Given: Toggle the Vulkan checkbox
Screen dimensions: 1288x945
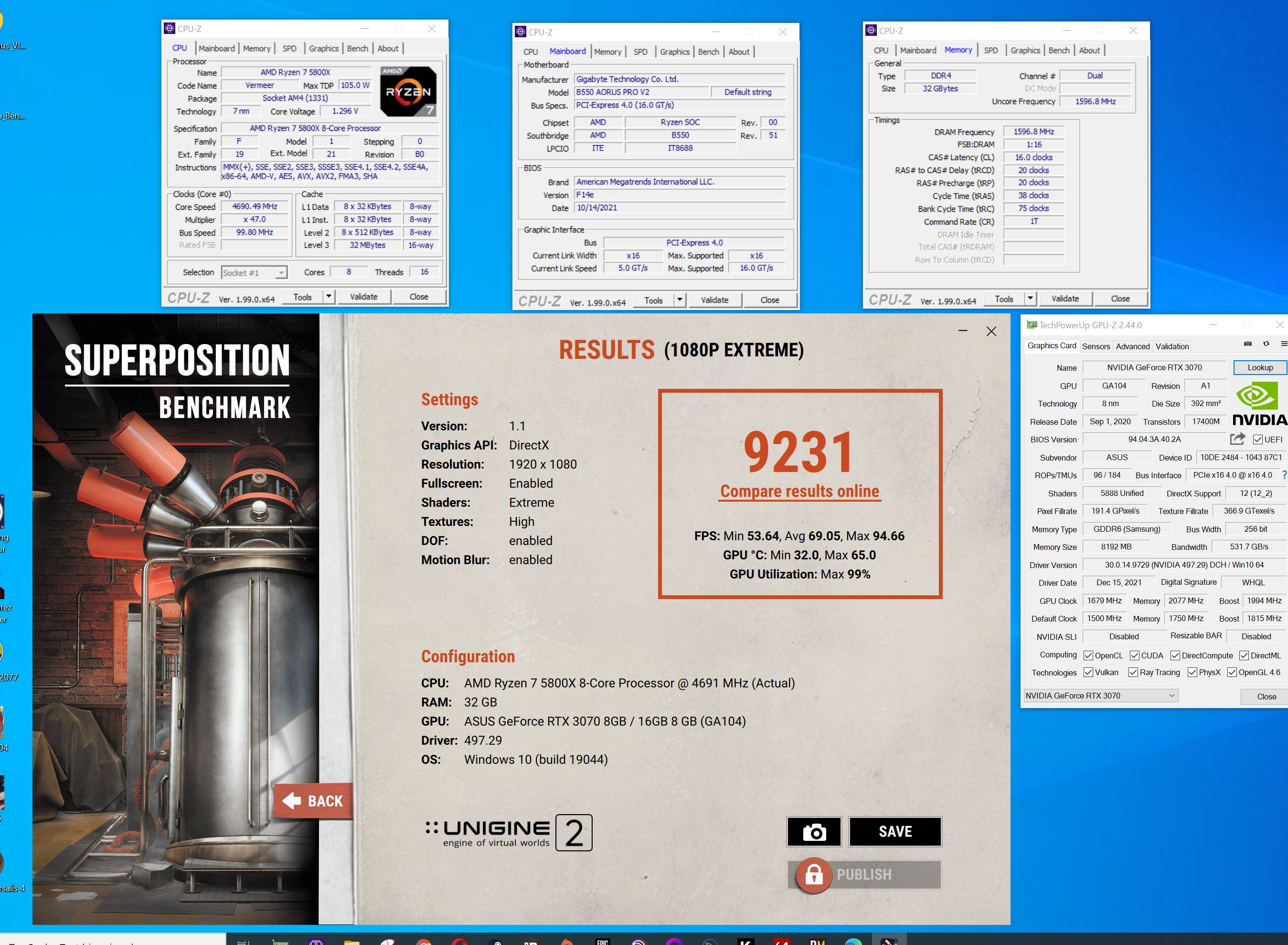Looking at the screenshot, I should tap(1088, 672).
